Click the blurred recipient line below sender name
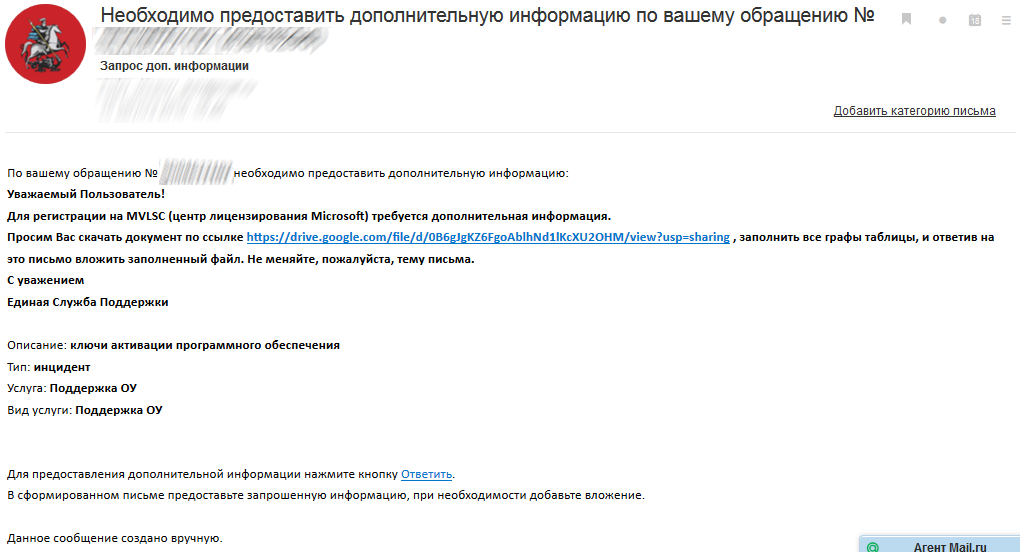The image size is (1020, 552). [x=175, y=93]
